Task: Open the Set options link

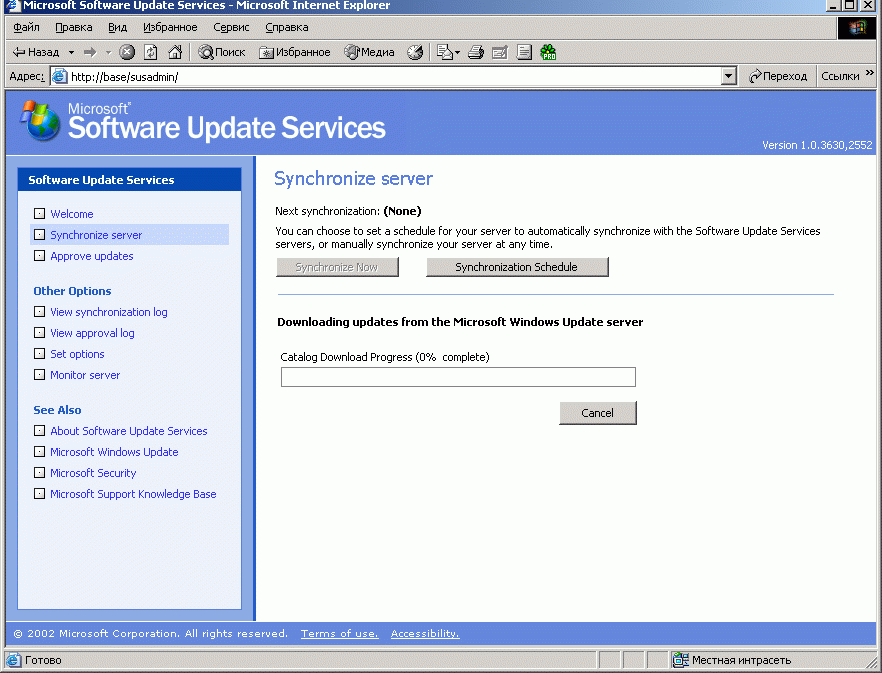Action: 77,354
